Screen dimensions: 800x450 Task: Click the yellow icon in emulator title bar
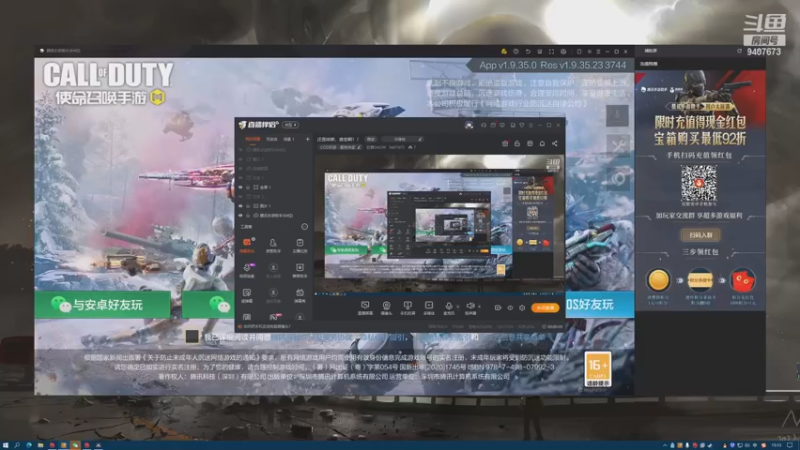(504, 52)
